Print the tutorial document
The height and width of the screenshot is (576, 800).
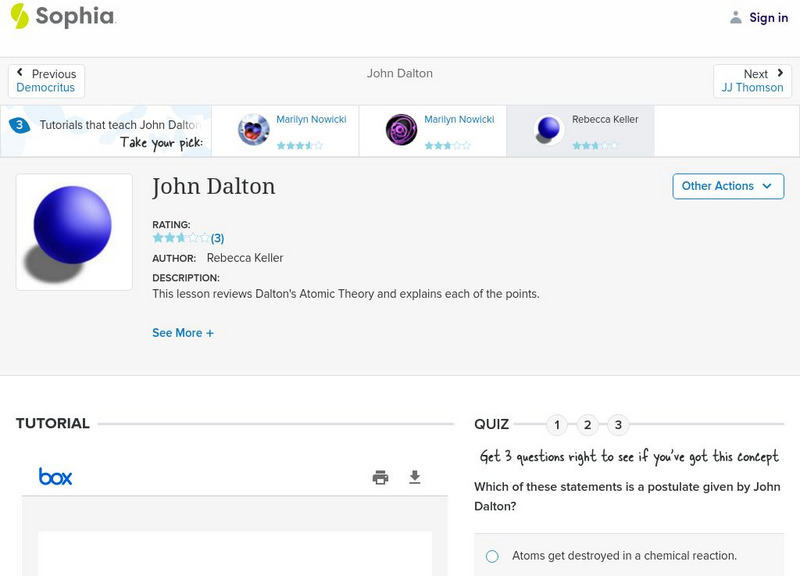pyautogui.click(x=380, y=478)
